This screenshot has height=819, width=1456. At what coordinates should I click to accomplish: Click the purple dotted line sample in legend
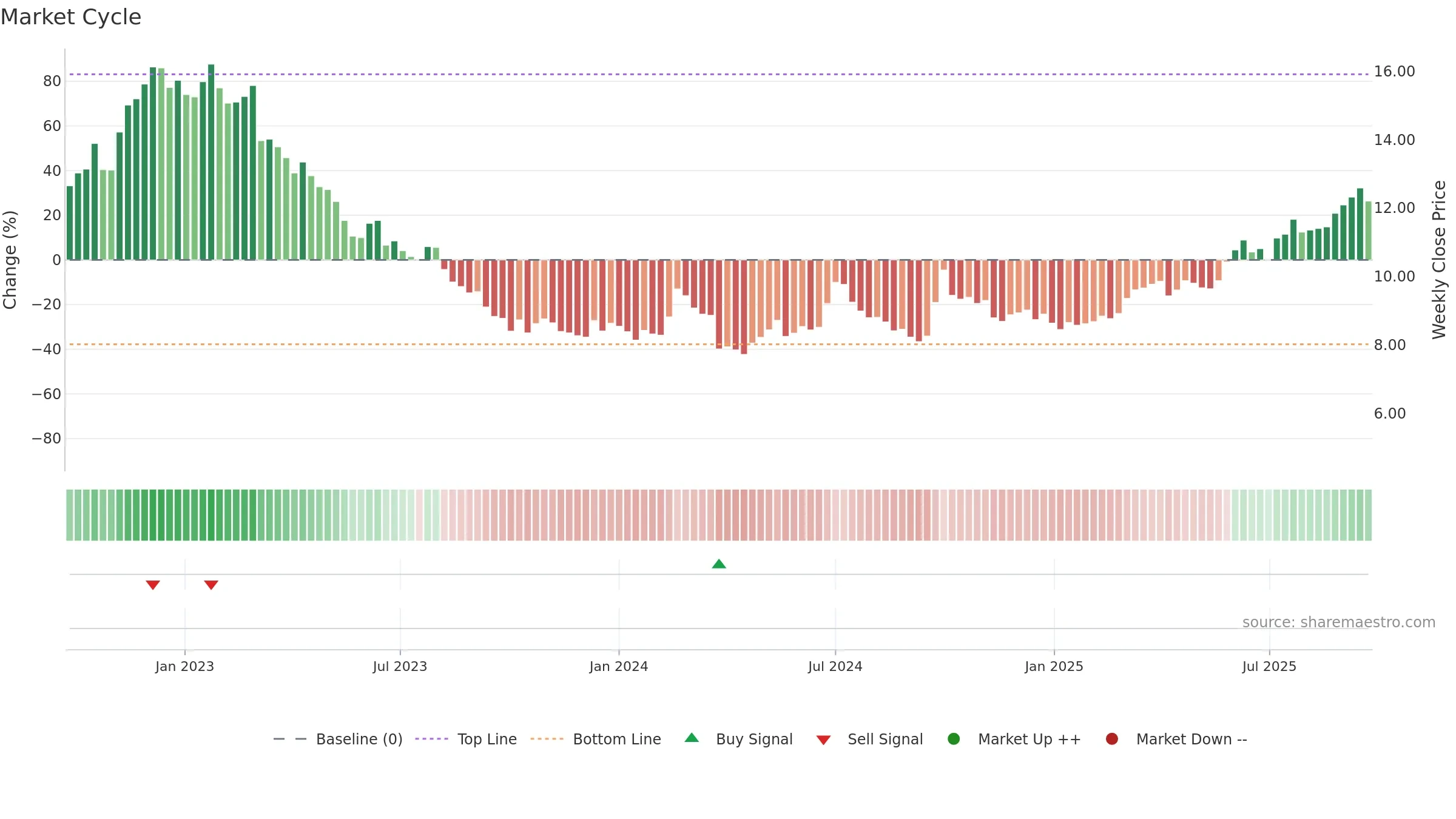[431, 739]
